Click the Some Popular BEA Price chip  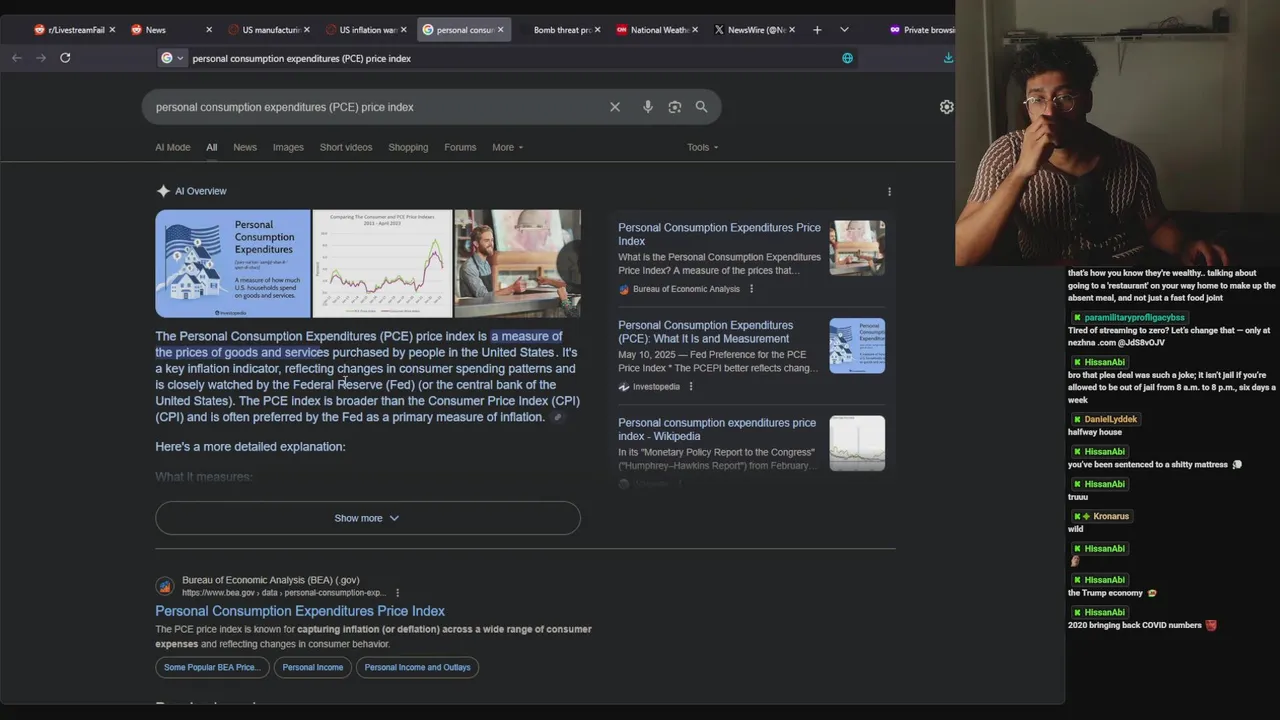tap(212, 667)
